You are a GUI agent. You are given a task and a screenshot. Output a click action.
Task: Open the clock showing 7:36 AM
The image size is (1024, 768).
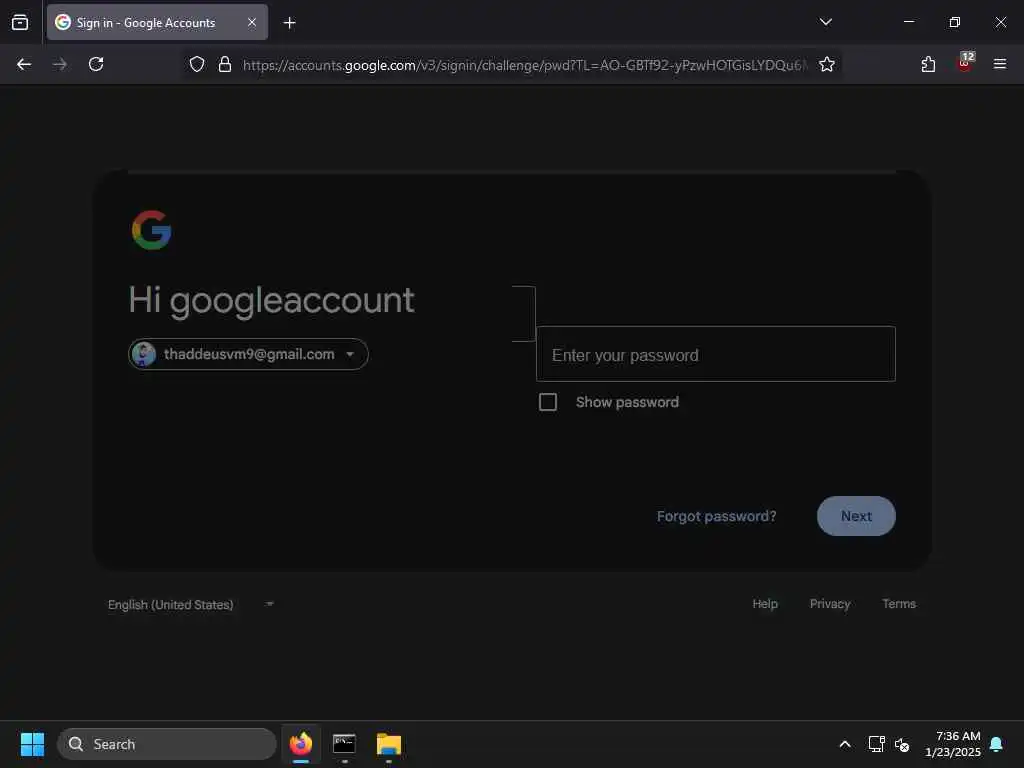[x=953, y=744]
